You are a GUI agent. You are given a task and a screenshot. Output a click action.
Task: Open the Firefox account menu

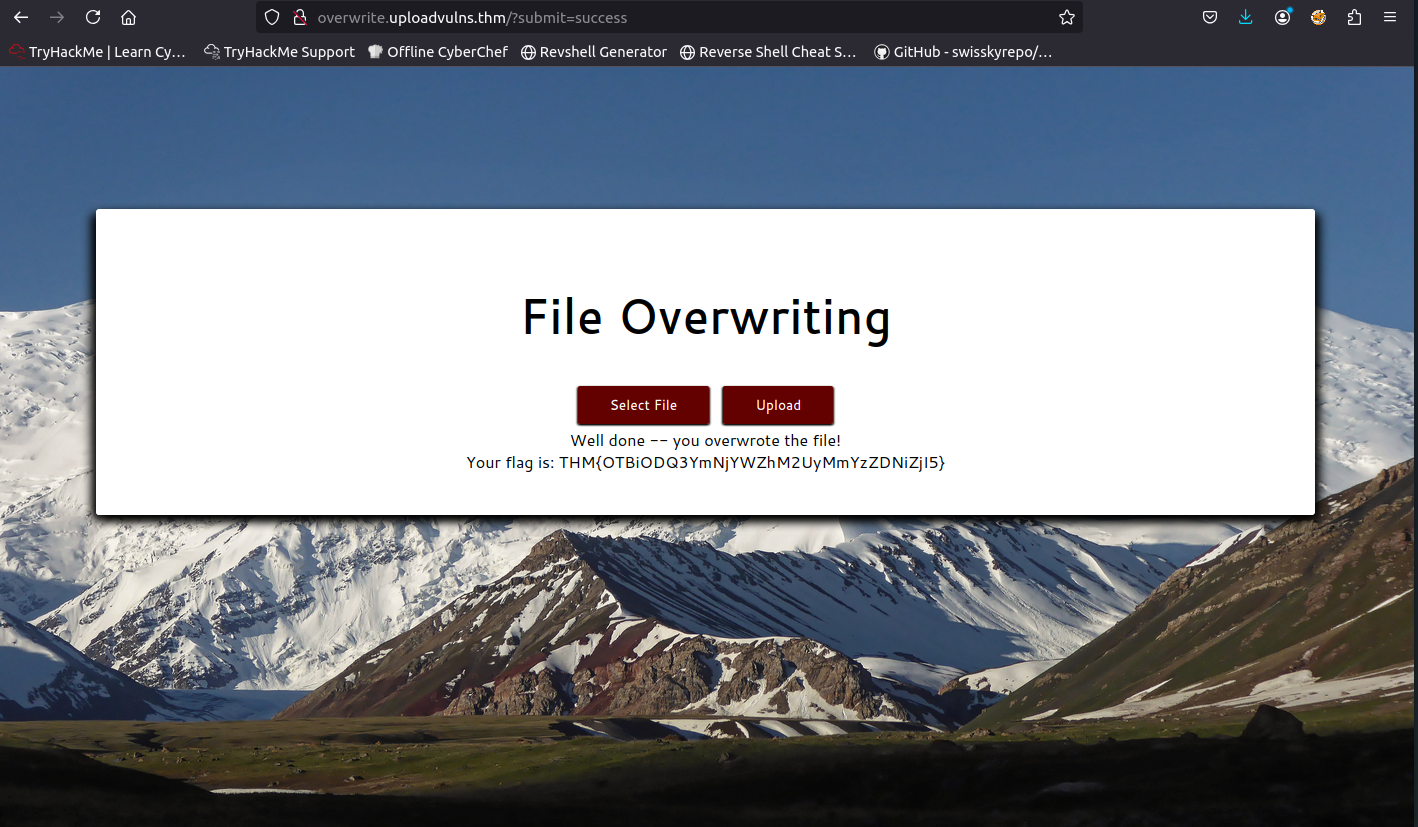tap(1282, 17)
